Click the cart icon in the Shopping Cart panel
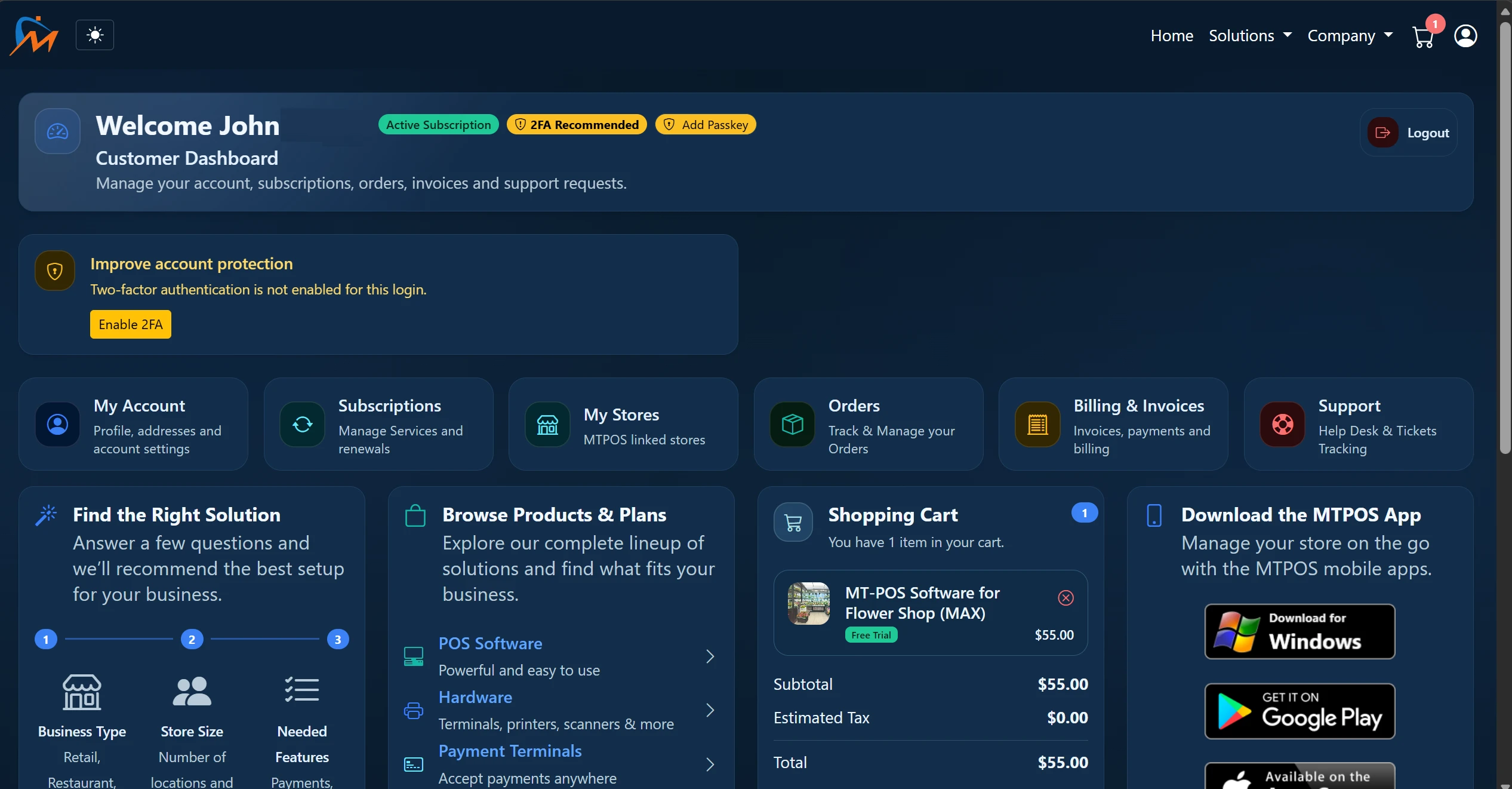The image size is (1512, 789). point(793,523)
